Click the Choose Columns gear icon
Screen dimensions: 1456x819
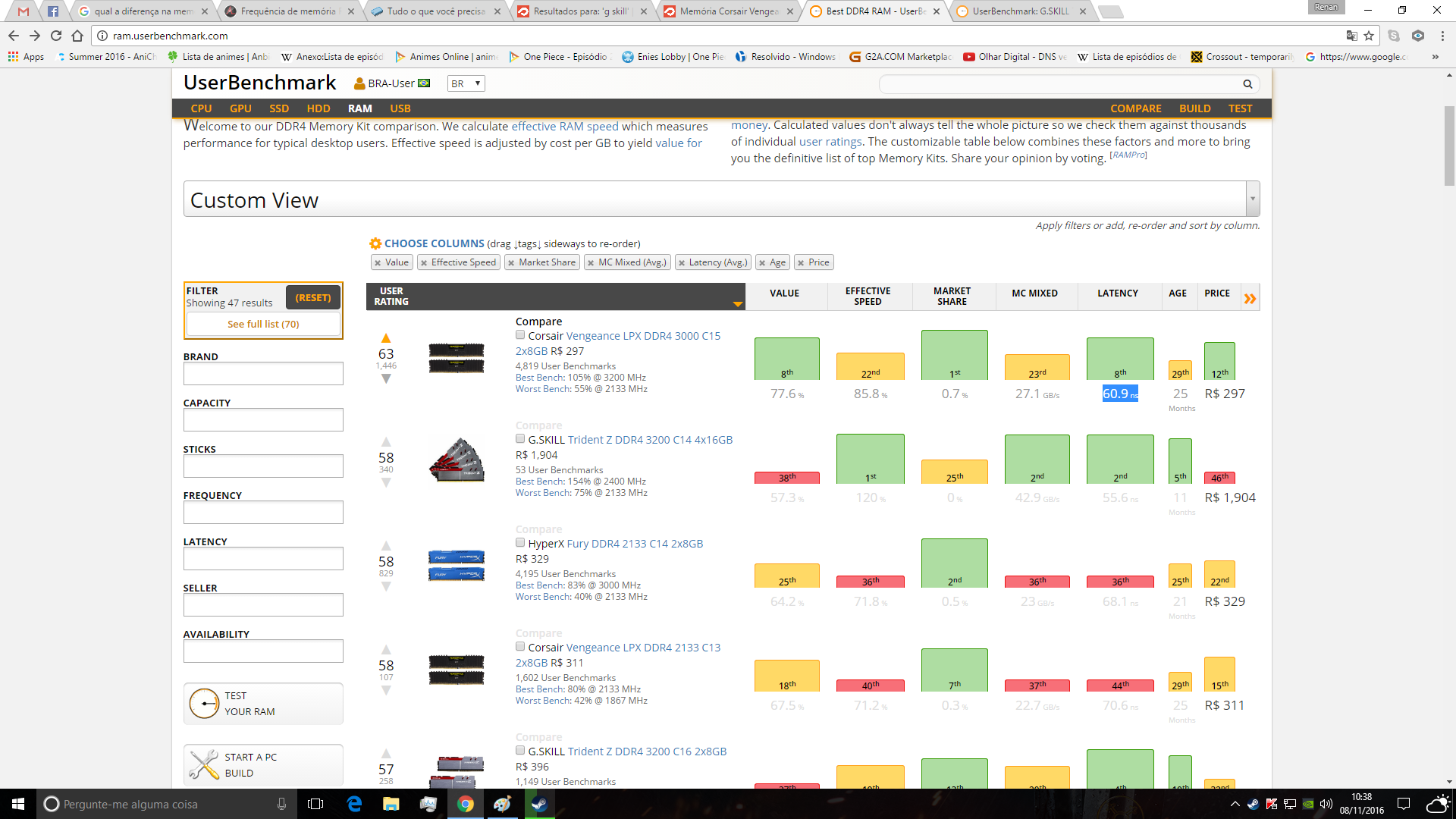tap(375, 243)
